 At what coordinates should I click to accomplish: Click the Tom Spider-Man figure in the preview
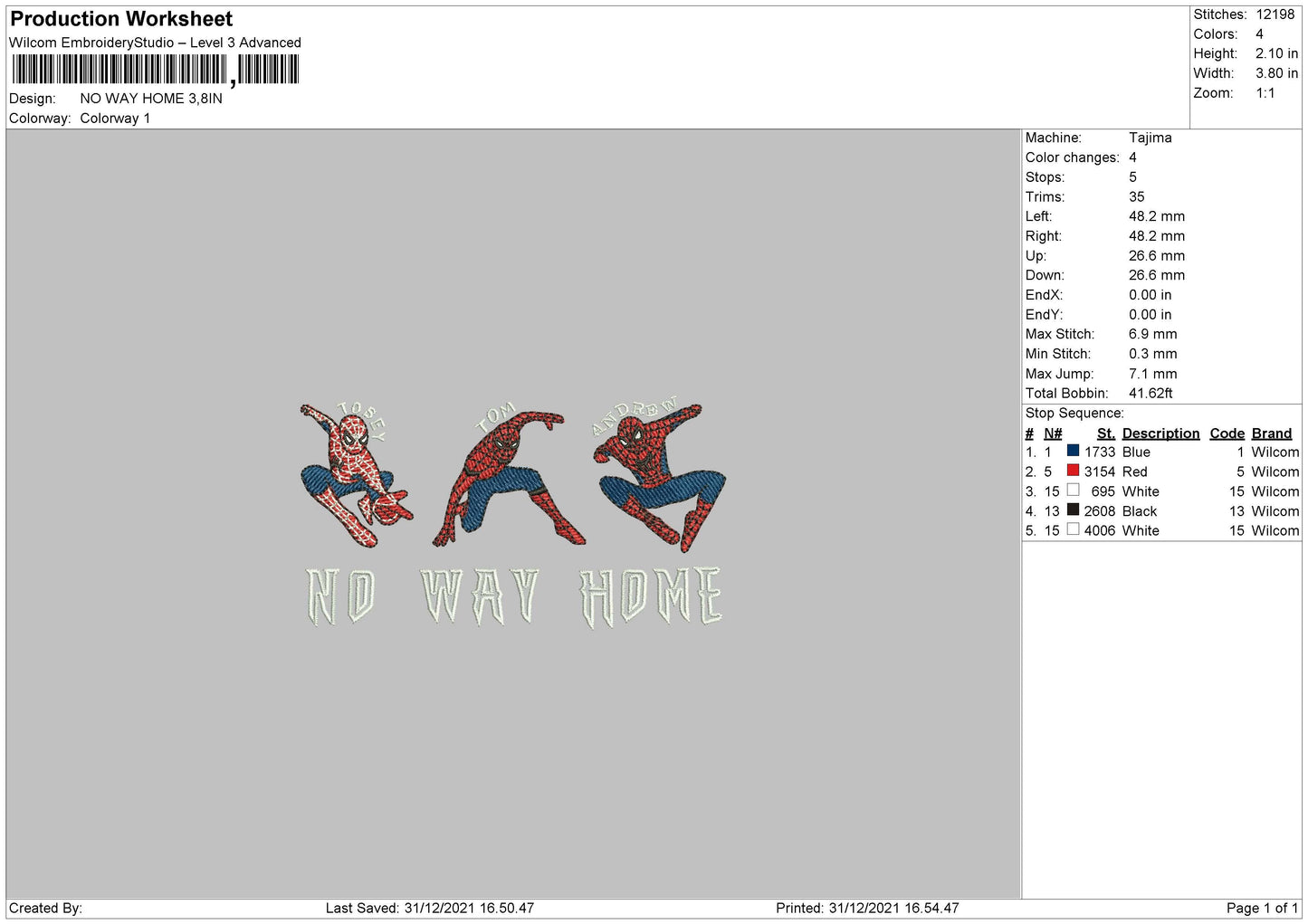pos(509,478)
